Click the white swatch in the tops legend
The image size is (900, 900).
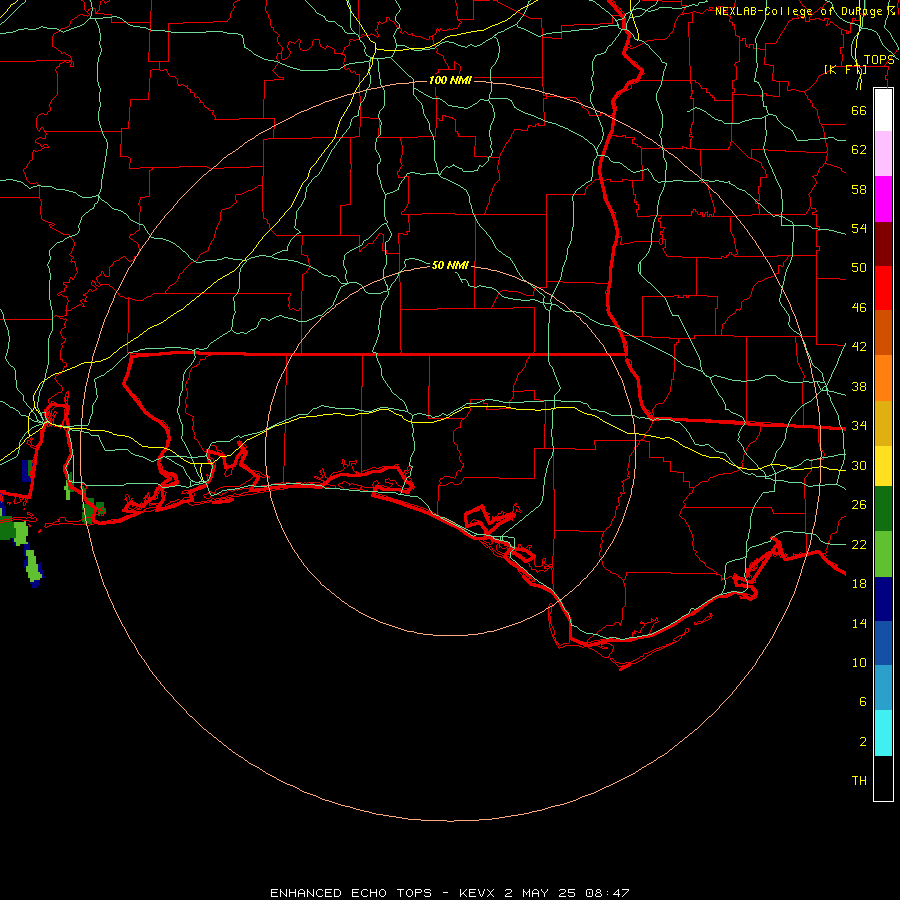click(x=883, y=110)
